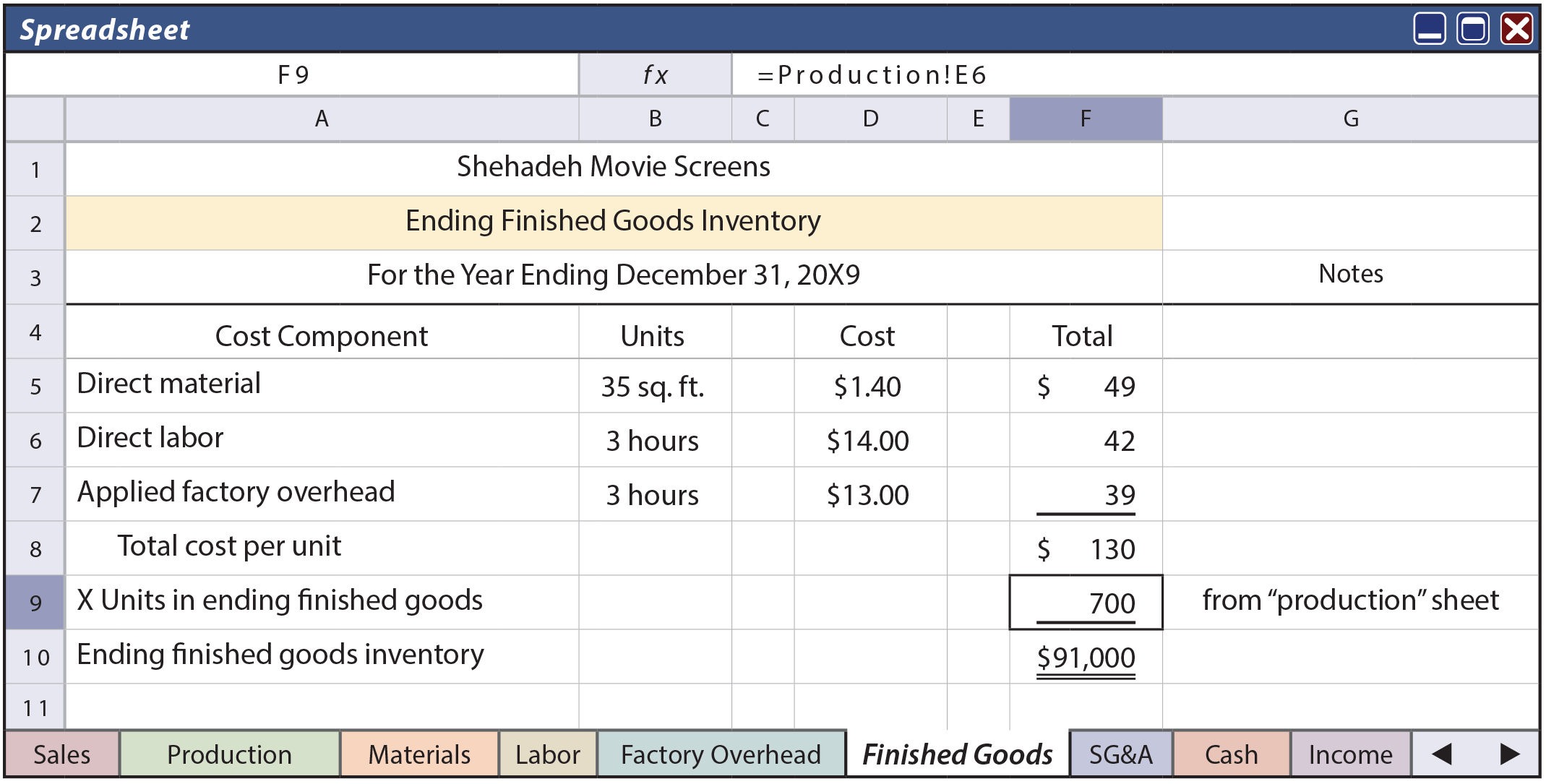
Task: Go to the Materials sheet tab
Action: point(419,754)
